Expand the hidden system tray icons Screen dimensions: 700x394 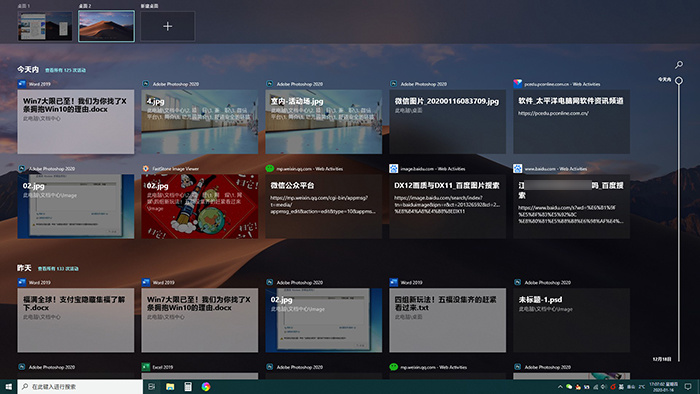tap(560, 387)
